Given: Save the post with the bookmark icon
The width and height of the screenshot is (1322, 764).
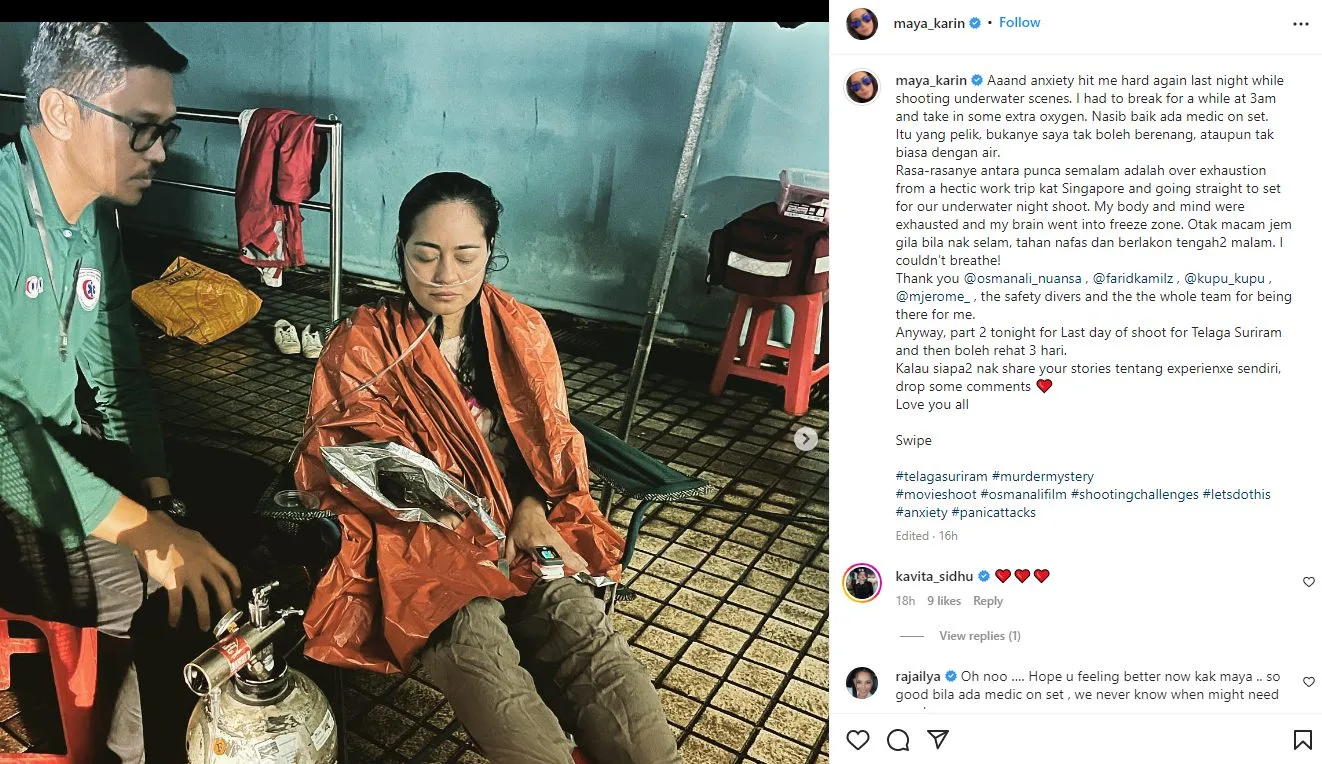Looking at the screenshot, I should (x=1302, y=740).
